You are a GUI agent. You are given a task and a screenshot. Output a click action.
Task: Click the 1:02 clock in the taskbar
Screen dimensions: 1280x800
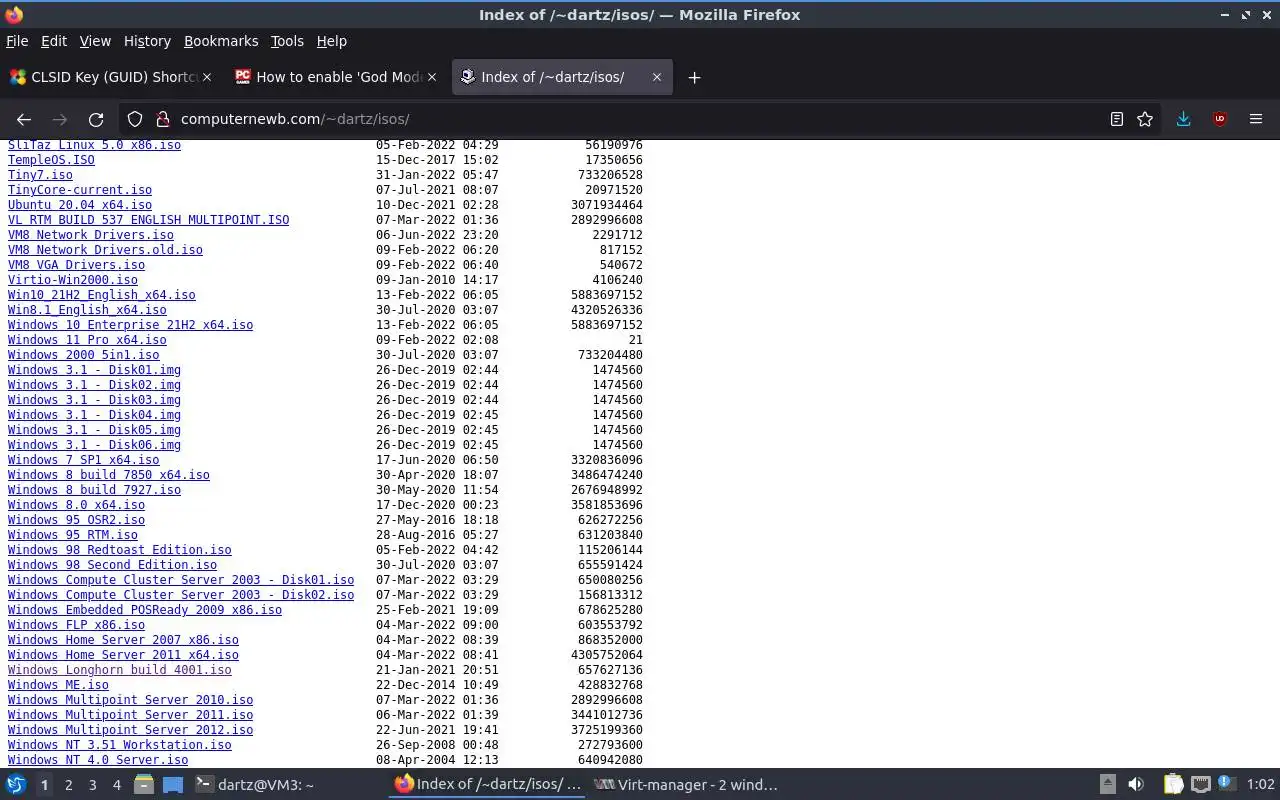pyautogui.click(x=1260, y=785)
